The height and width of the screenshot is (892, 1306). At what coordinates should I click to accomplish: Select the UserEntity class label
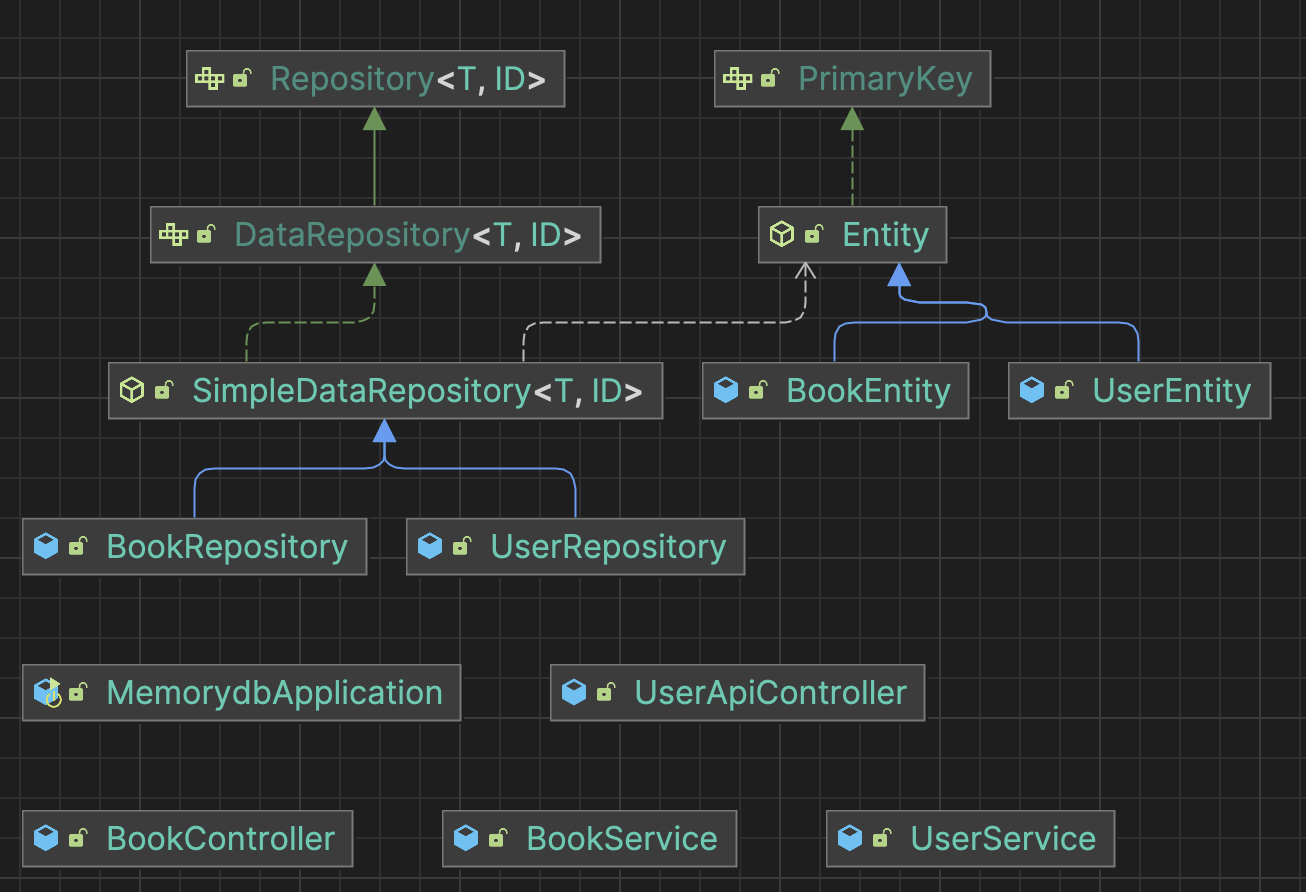coord(1171,390)
